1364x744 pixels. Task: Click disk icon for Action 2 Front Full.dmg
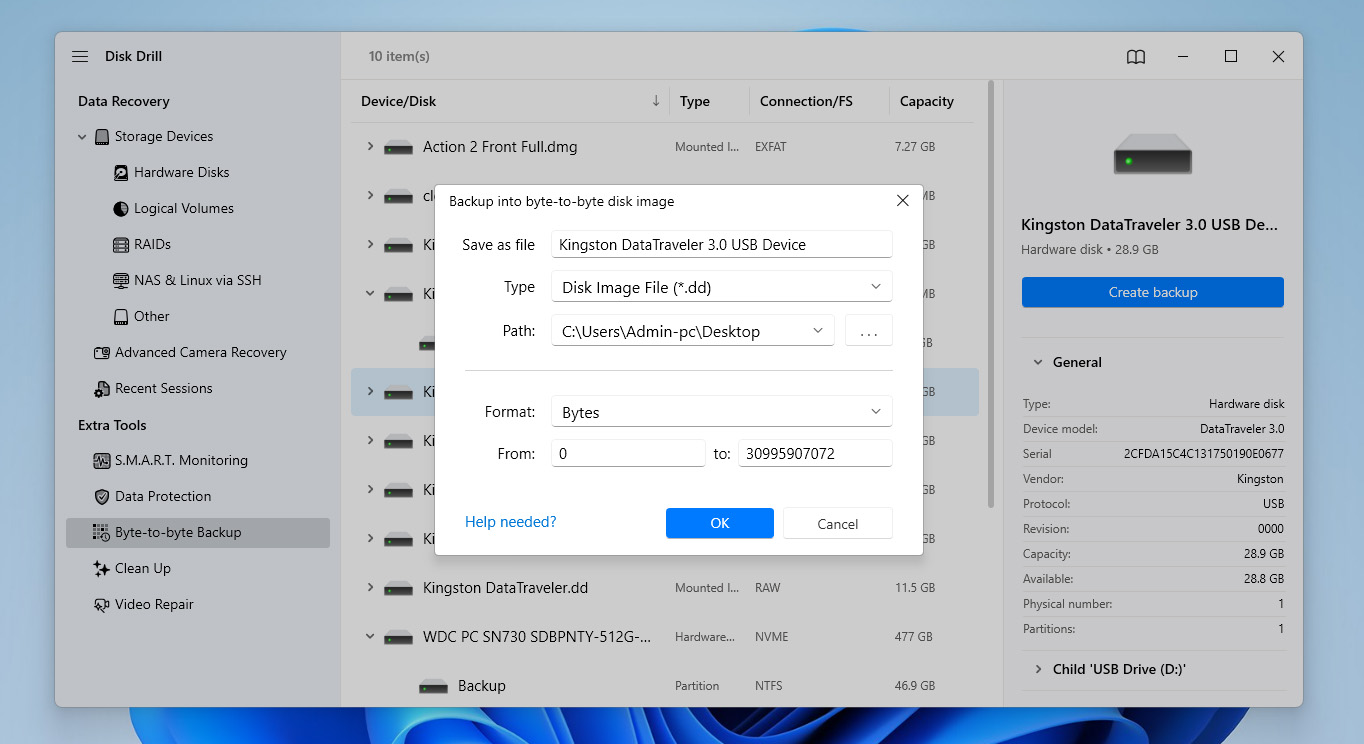[x=399, y=148]
